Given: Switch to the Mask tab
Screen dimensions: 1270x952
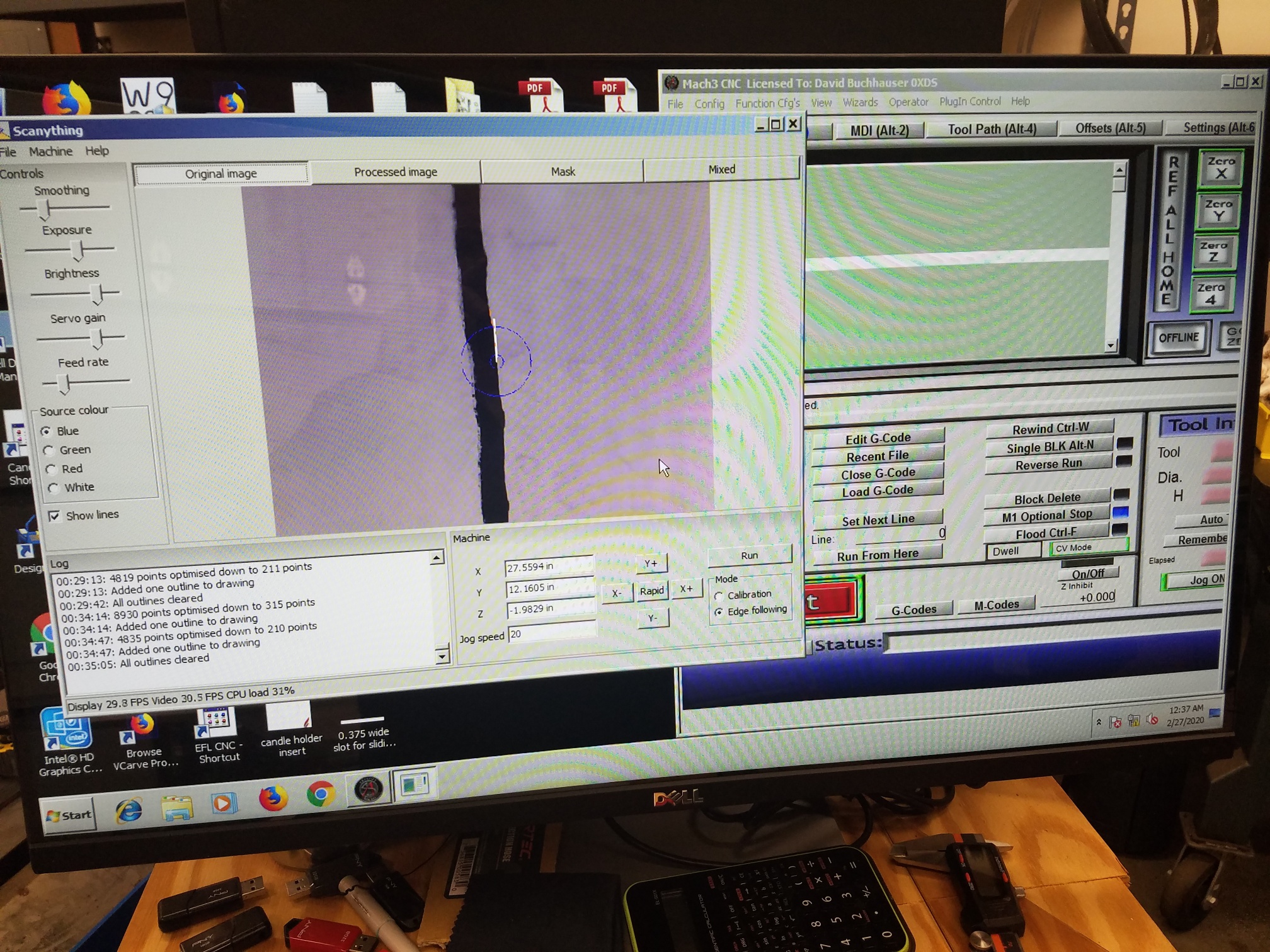Looking at the screenshot, I should [563, 171].
